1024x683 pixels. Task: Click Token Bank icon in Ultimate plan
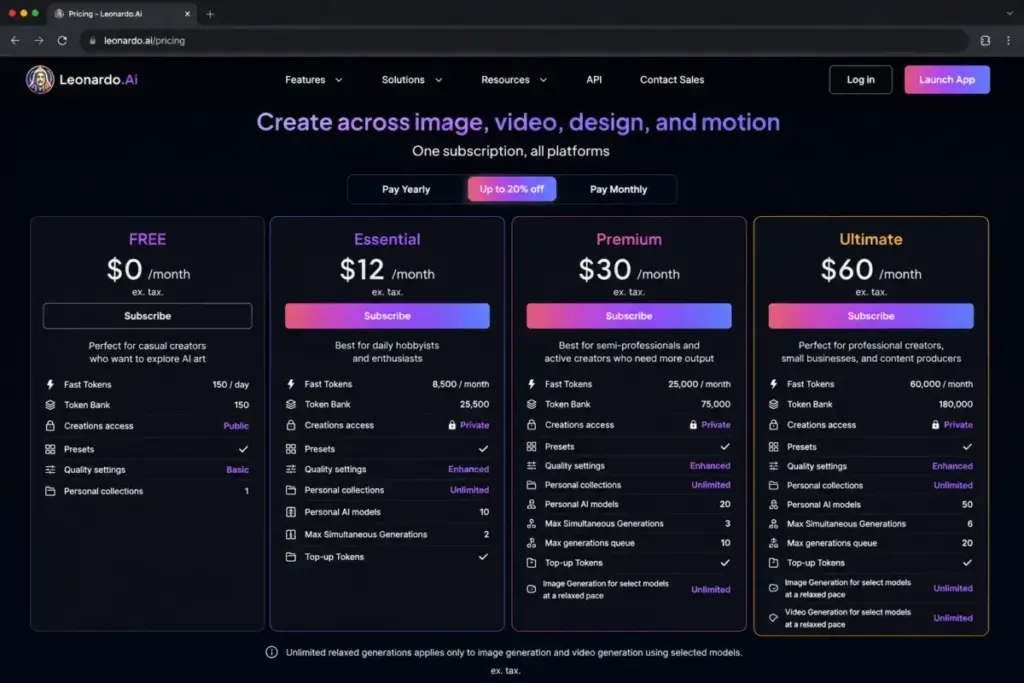tap(773, 404)
